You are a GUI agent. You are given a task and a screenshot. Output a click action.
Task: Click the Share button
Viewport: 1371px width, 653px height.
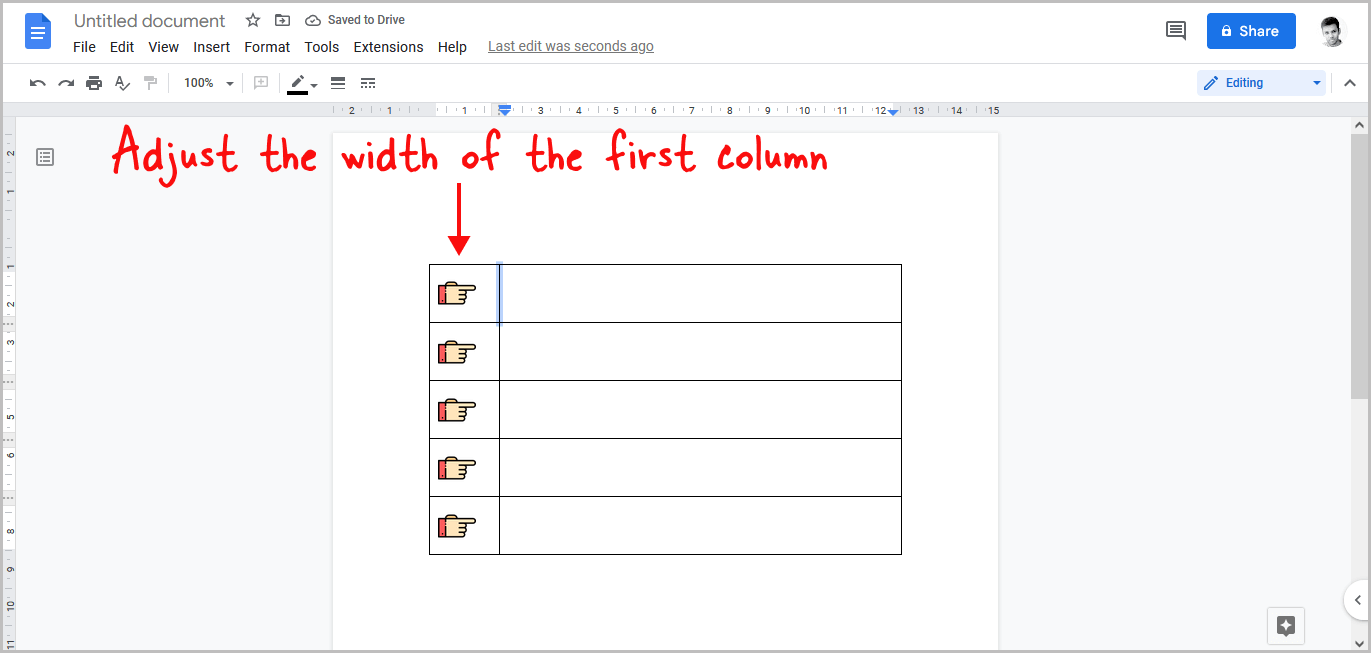pos(1251,30)
